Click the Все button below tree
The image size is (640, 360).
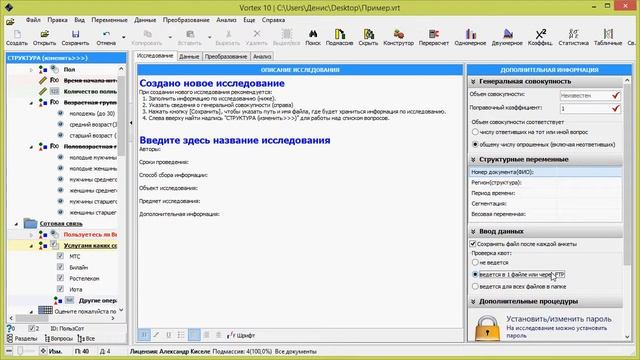(x=86, y=338)
